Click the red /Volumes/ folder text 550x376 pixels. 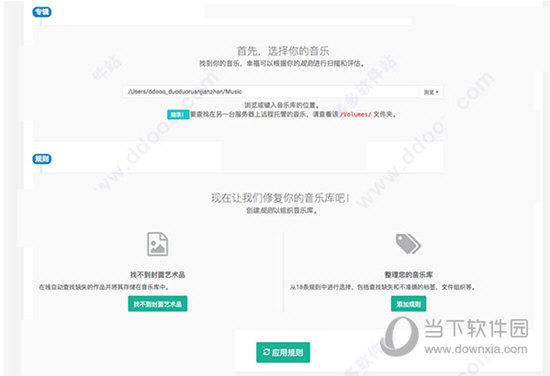pos(355,114)
